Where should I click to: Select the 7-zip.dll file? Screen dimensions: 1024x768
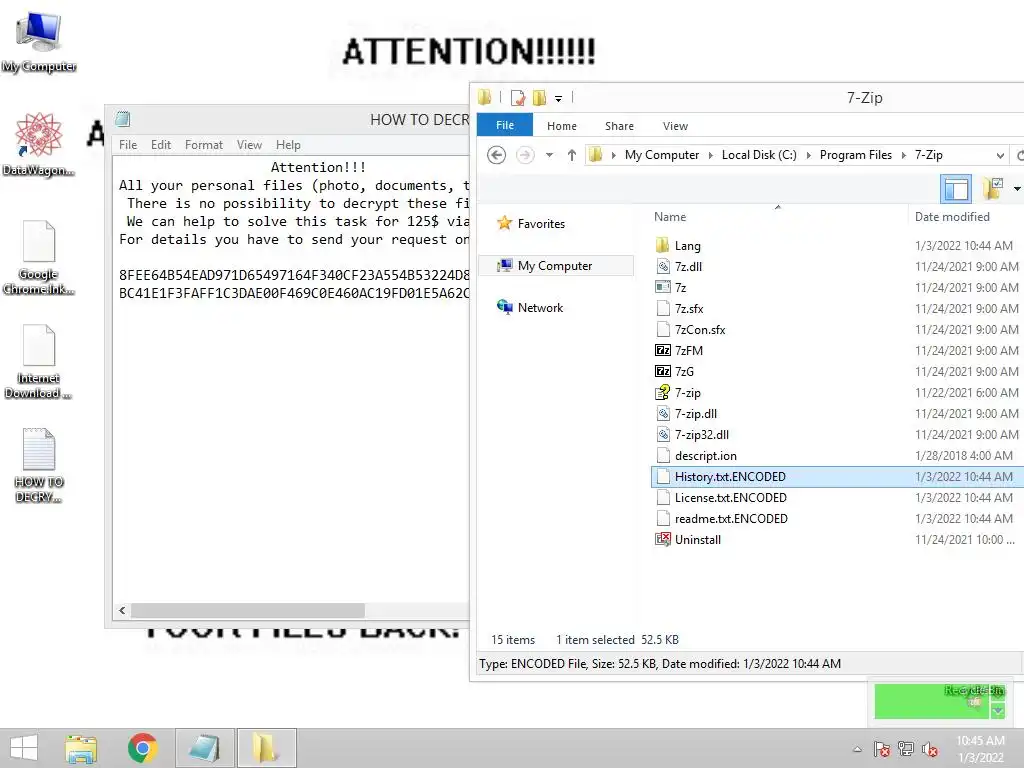pyautogui.click(x=837, y=413)
